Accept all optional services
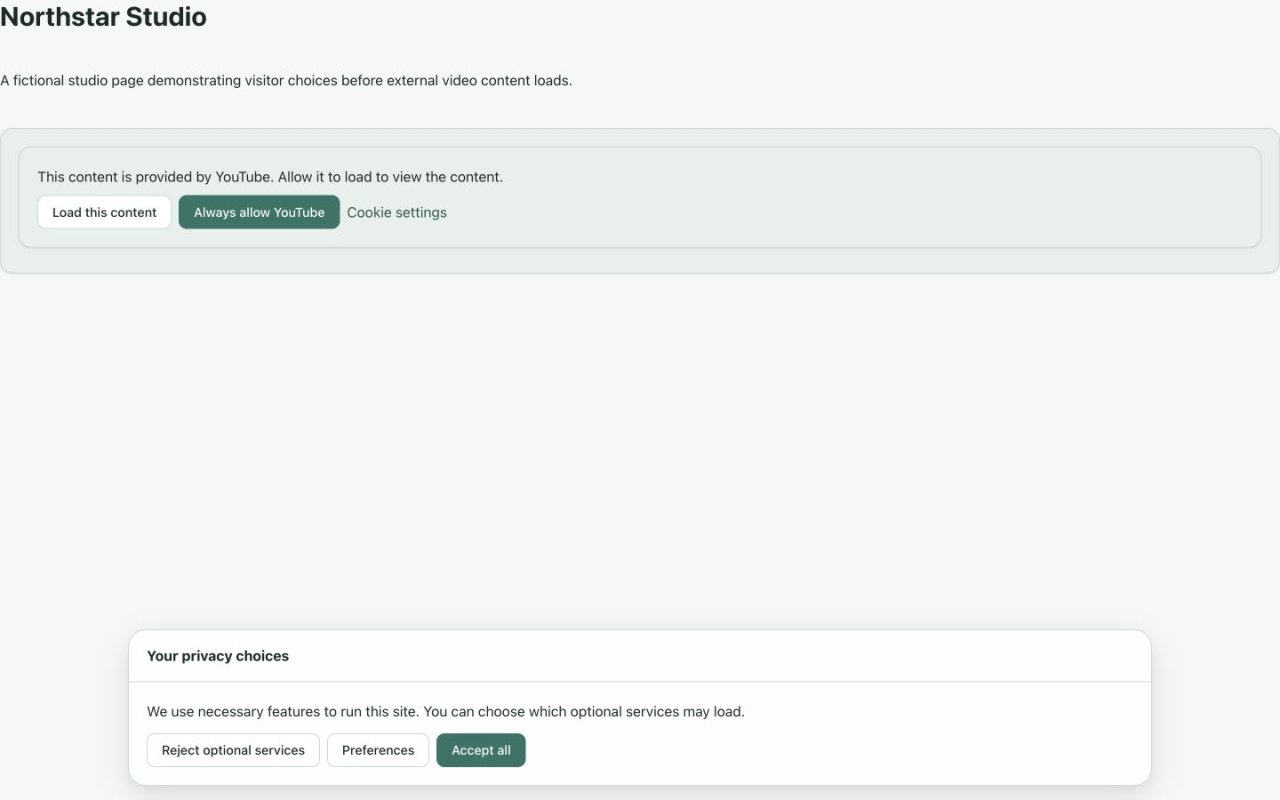Screen dimensions: 1280x800 pos(481,750)
